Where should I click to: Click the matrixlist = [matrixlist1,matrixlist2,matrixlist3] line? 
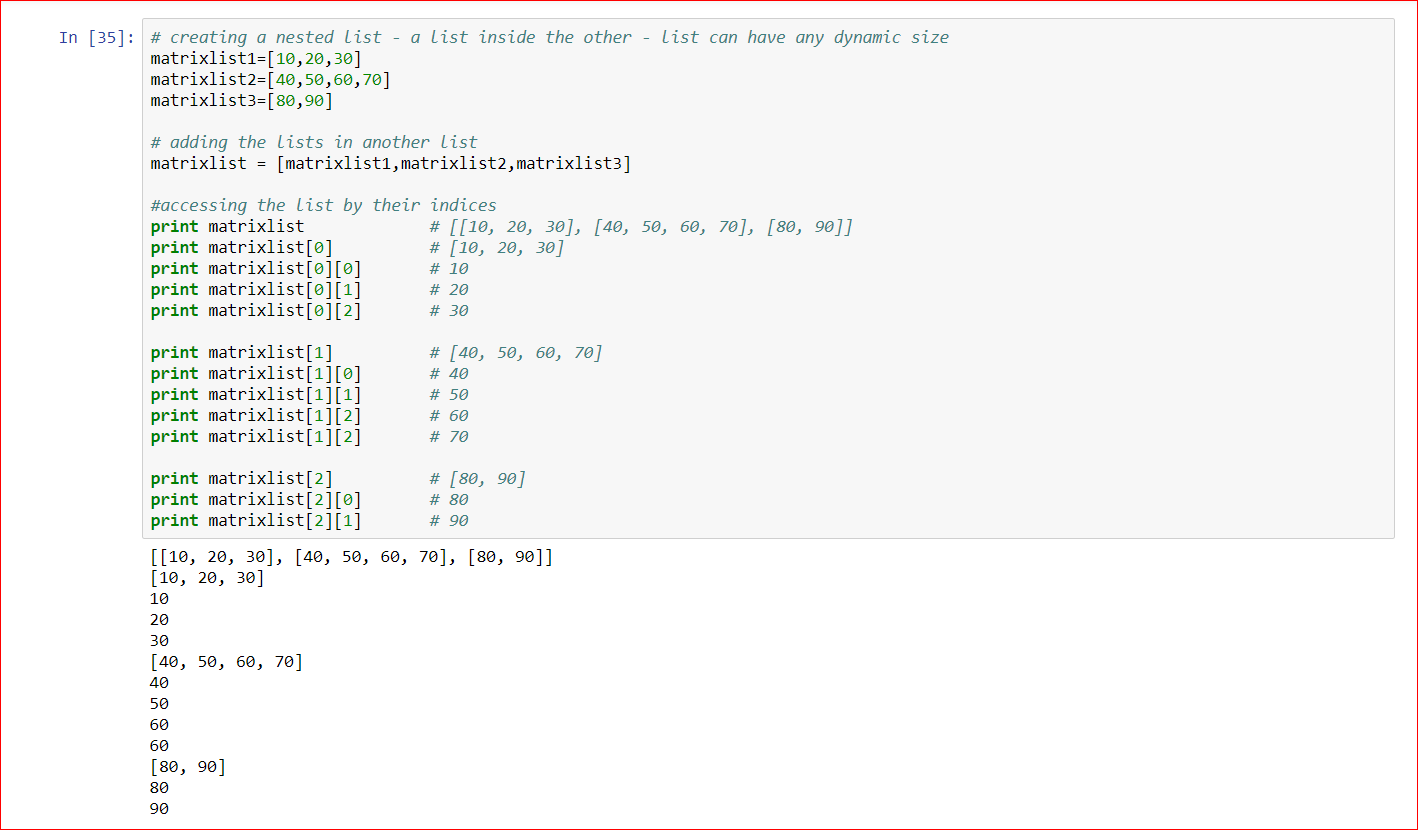point(391,164)
